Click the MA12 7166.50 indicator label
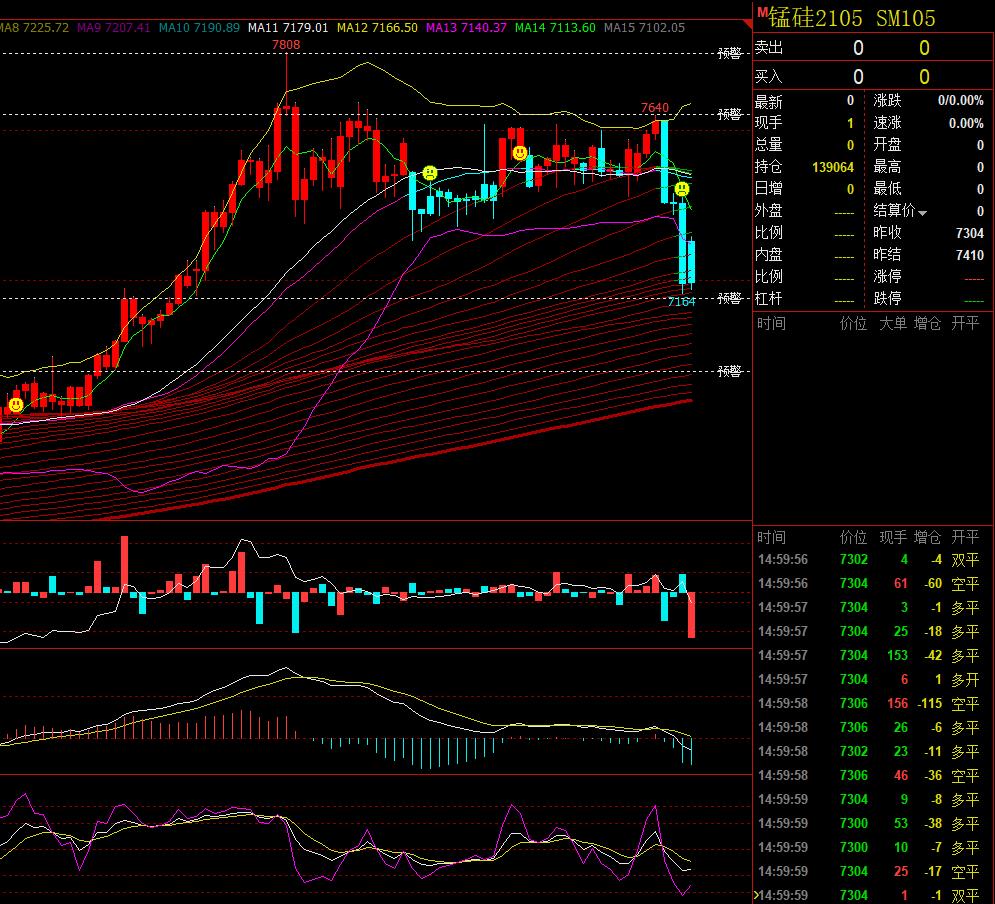 pyautogui.click(x=377, y=27)
